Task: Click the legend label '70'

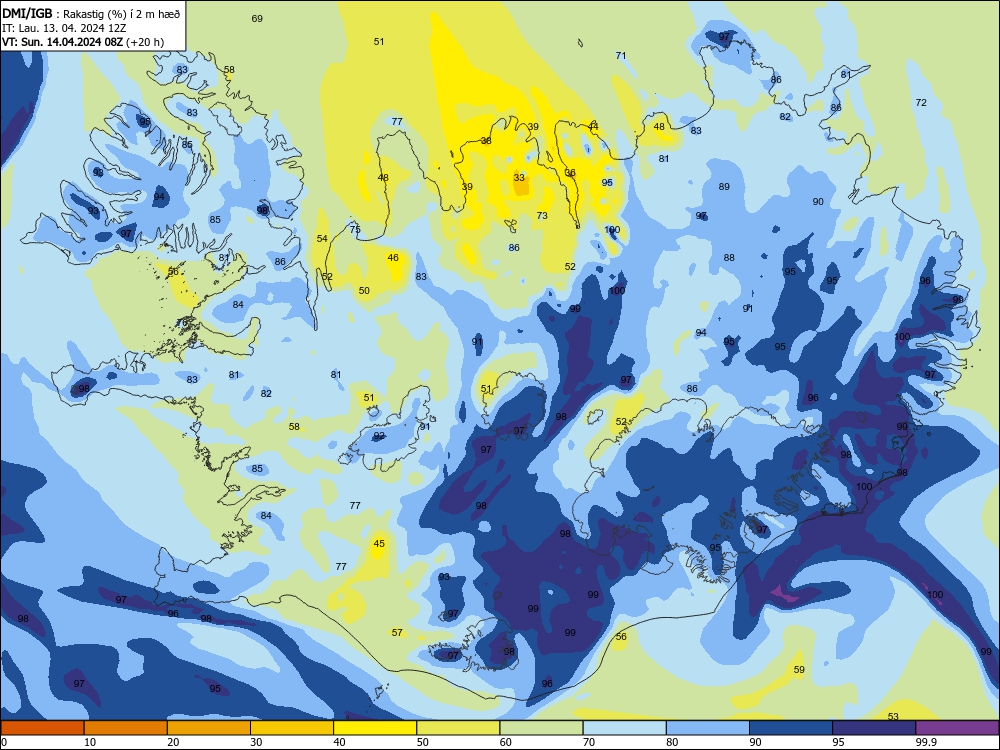Action: tap(589, 742)
